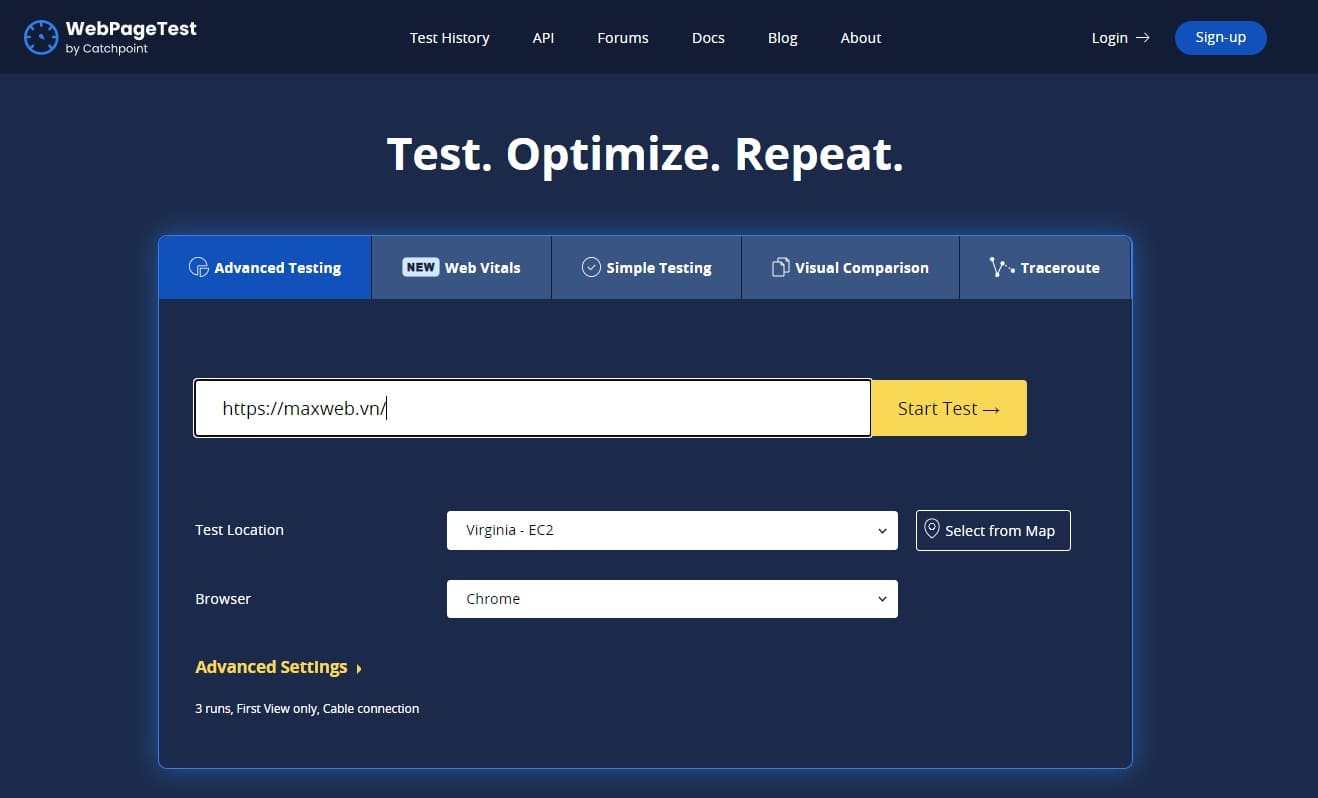This screenshot has height=798, width=1318.
Task: Open the API navigation link
Action: click(x=543, y=38)
